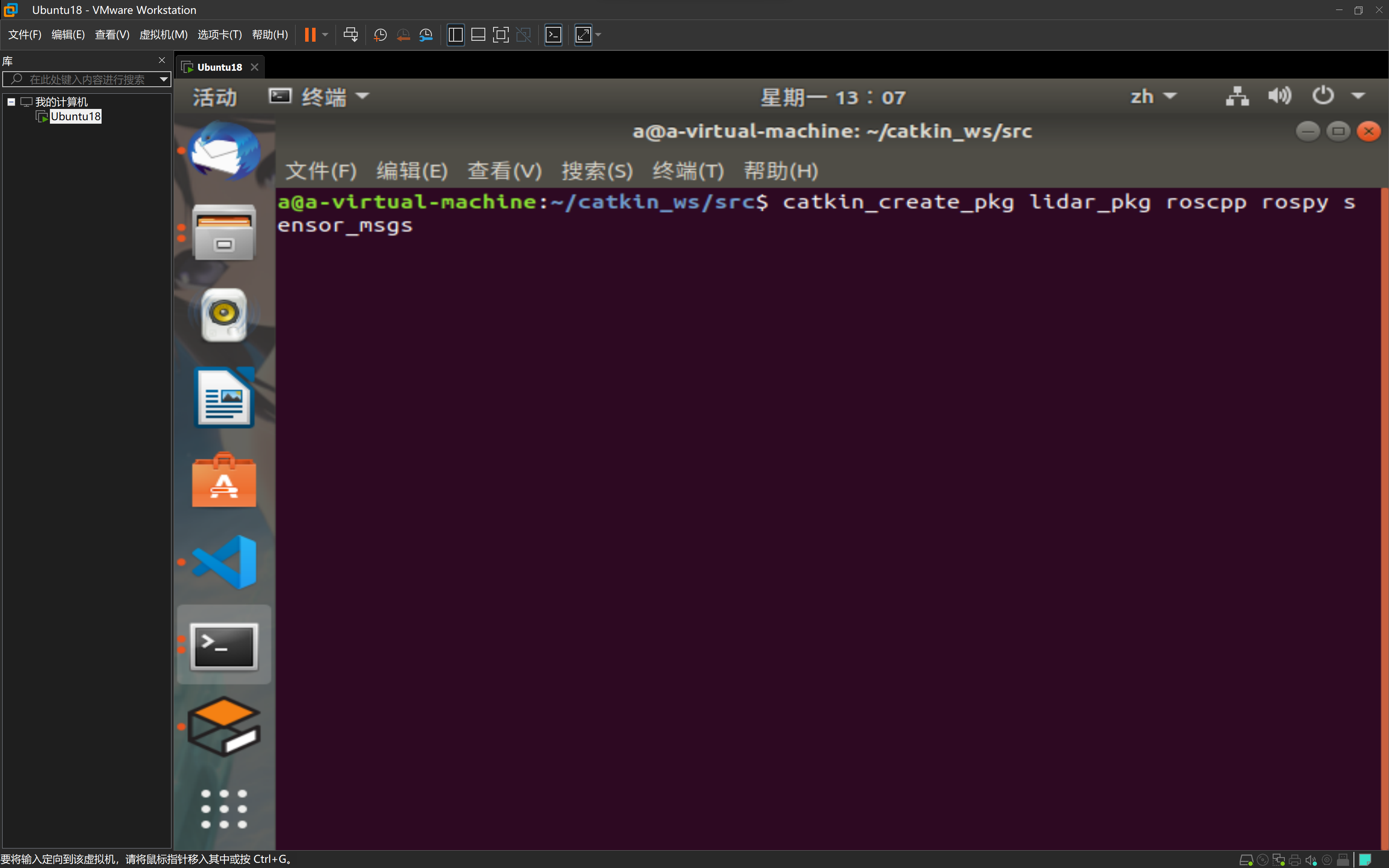Open the message log note icon
The height and width of the screenshot is (868, 1389).
(1365, 859)
